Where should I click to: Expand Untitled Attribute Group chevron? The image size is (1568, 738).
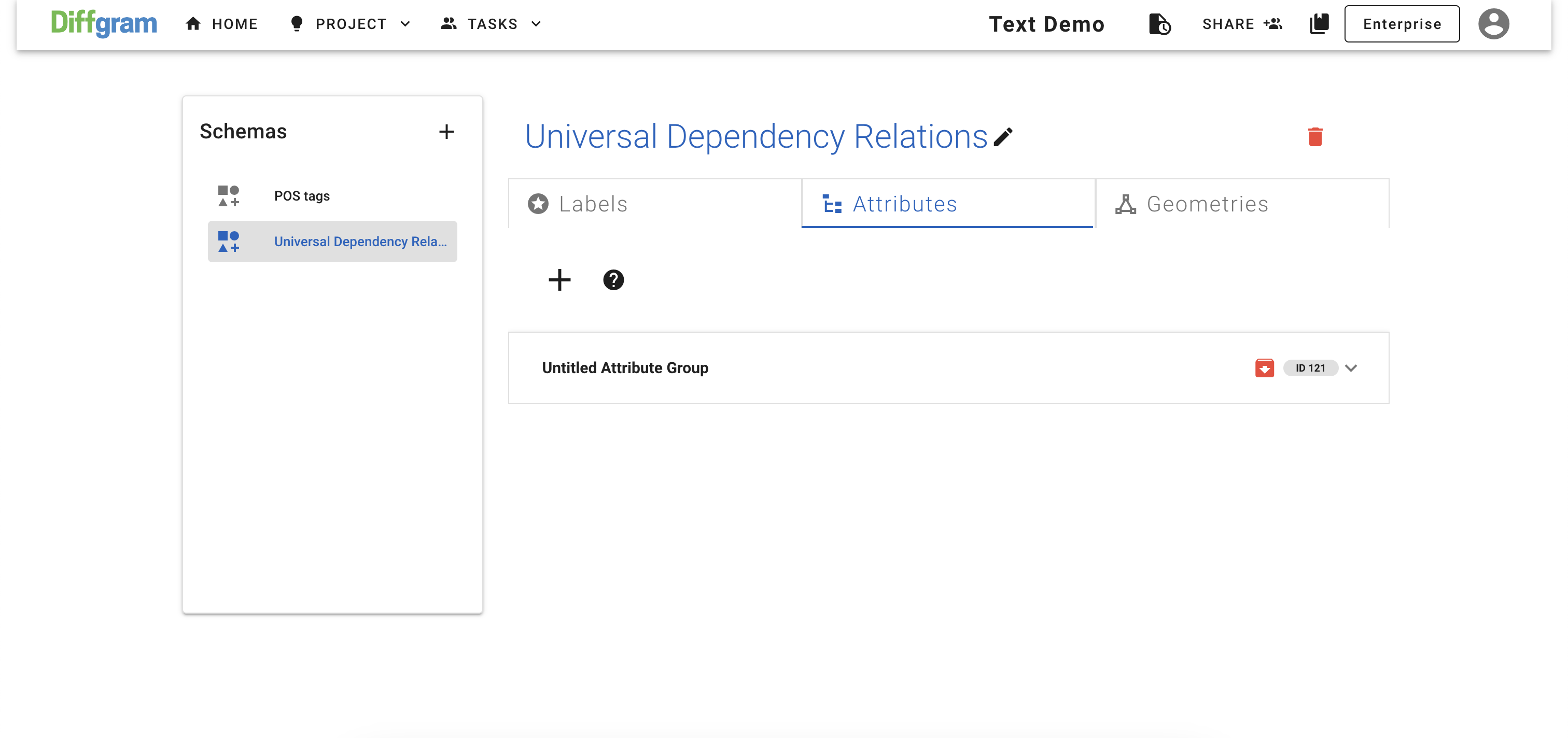point(1351,368)
